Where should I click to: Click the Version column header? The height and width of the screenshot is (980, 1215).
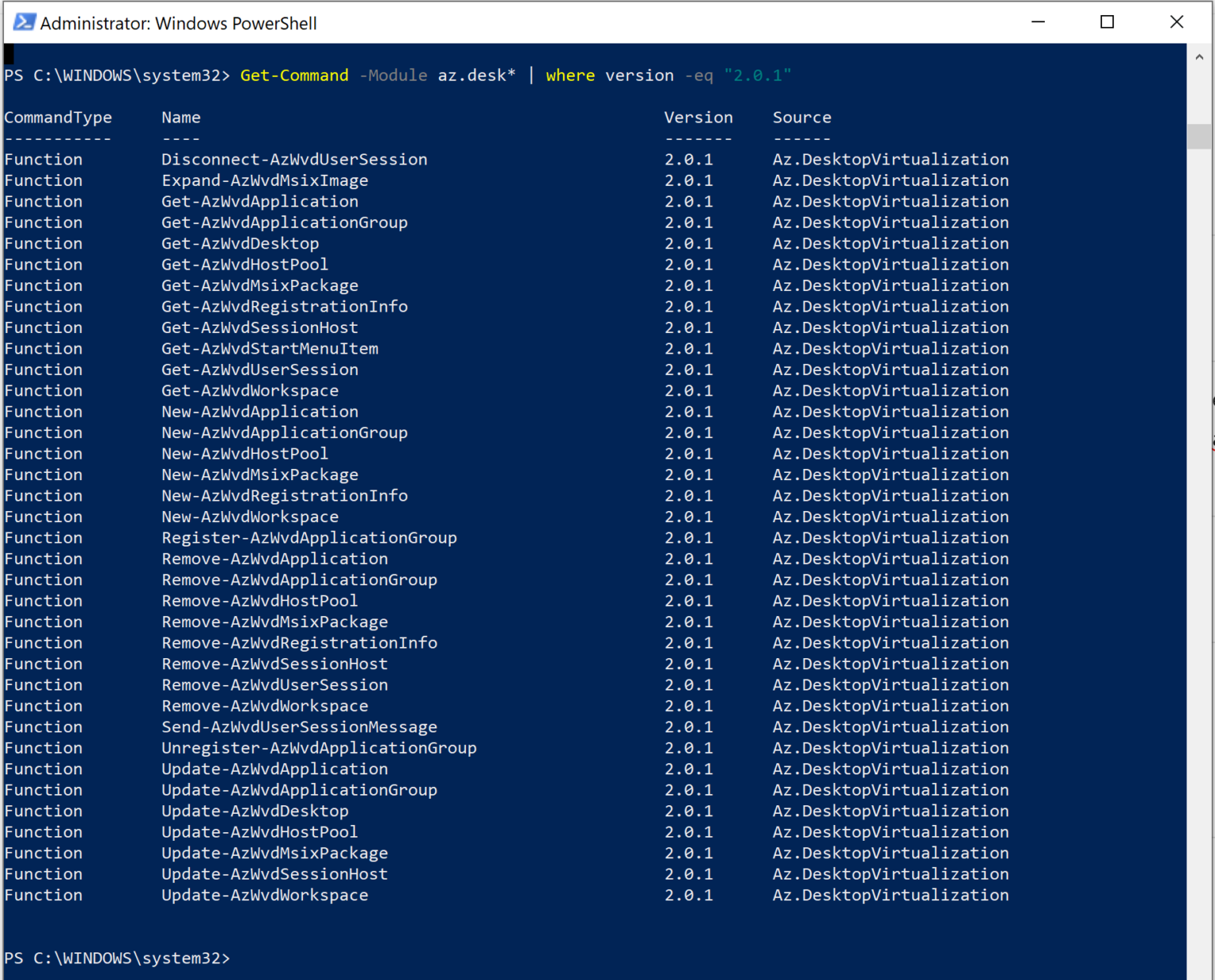click(x=698, y=117)
